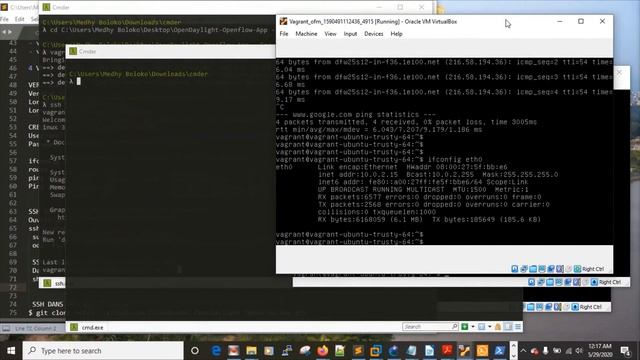Open Cortana circle on taskbar
The height and width of the screenshot is (360, 640).
(195, 351)
